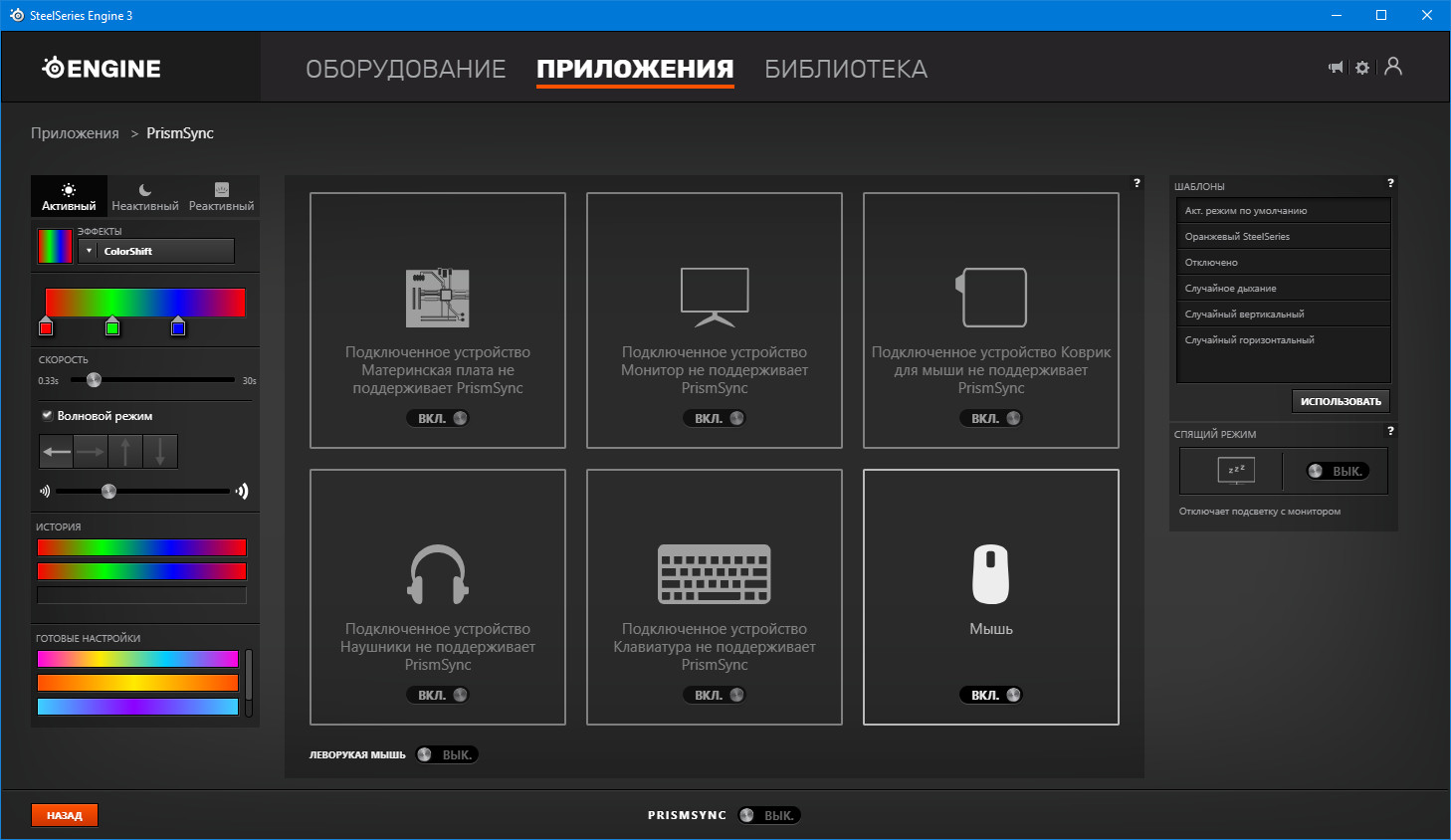Click the motherboard device icon

tap(438, 298)
